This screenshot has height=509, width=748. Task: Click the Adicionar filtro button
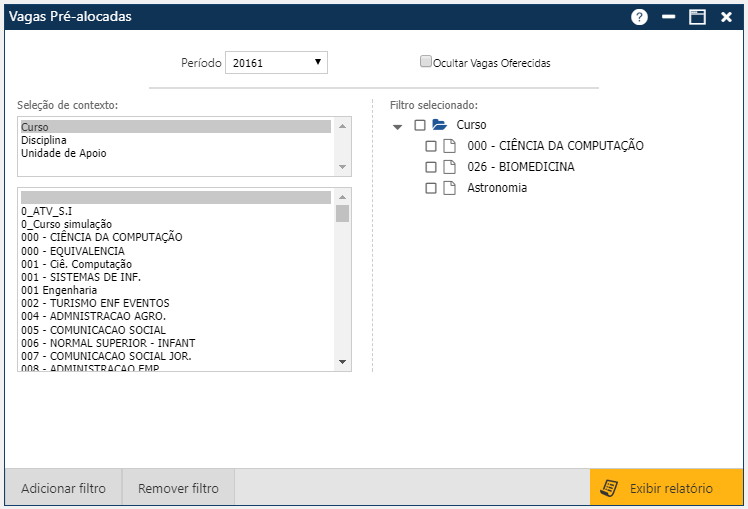[63, 488]
